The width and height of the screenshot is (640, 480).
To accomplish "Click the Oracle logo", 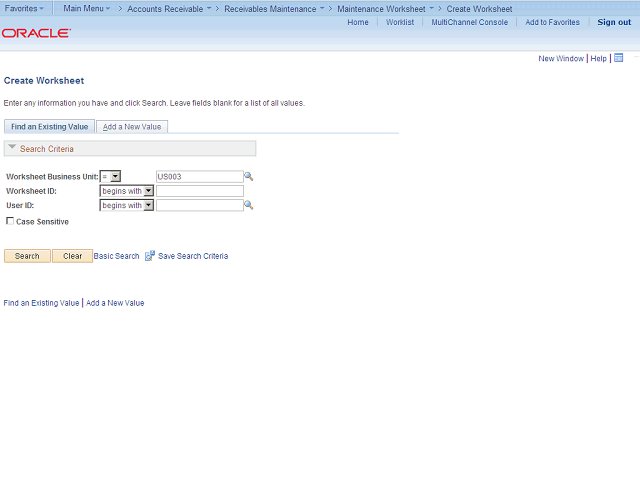I will pyautogui.click(x=36, y=33).
